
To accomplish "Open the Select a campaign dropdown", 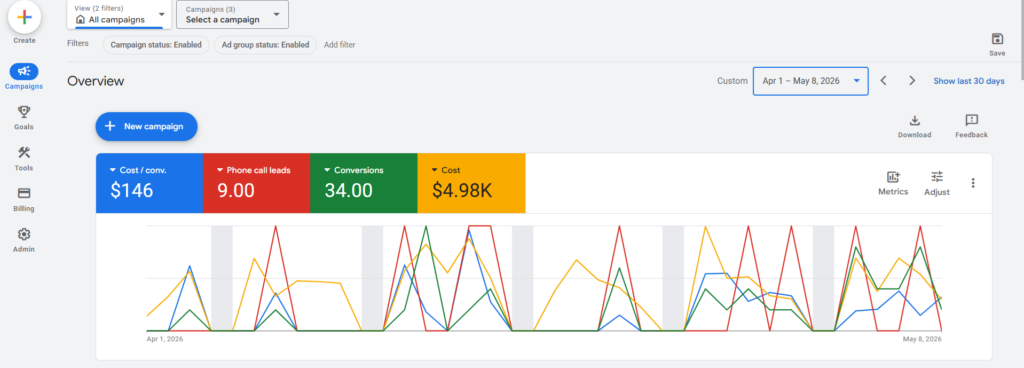I will tap(232, 14).
